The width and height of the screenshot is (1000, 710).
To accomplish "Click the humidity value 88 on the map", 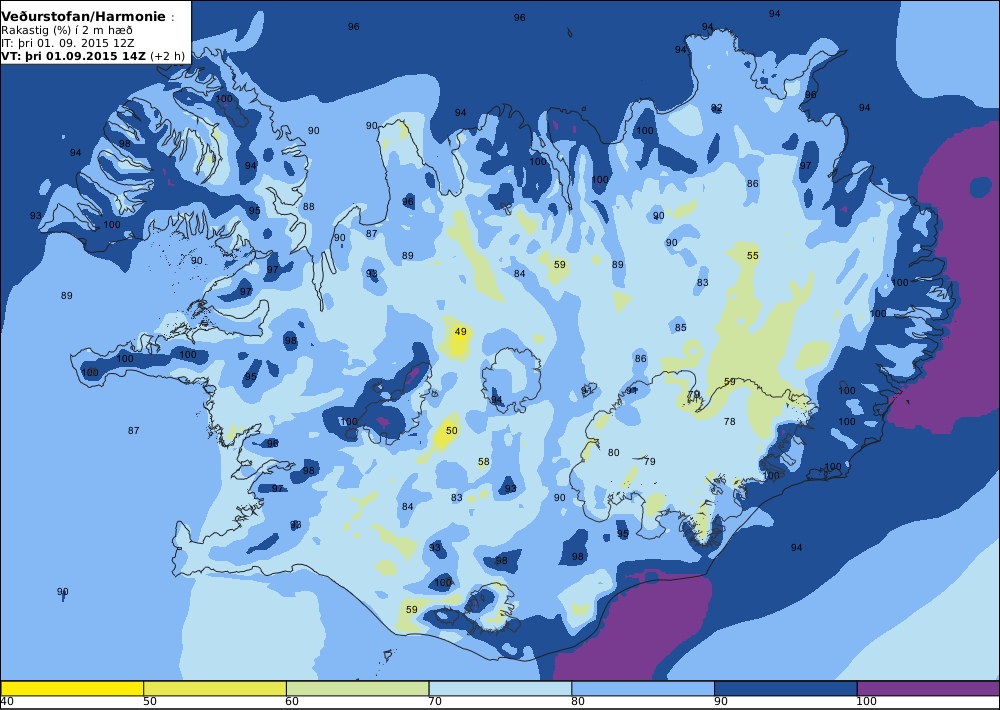I will point(309,207).
